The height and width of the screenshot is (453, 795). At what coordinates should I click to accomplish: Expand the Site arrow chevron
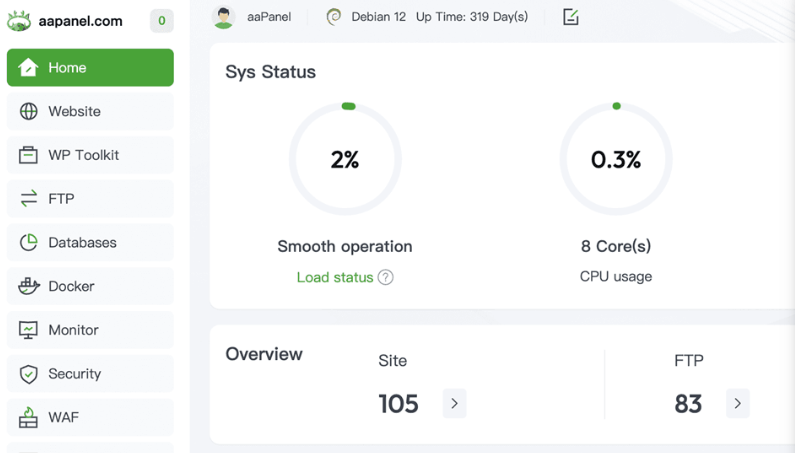(x=454, y=403)
